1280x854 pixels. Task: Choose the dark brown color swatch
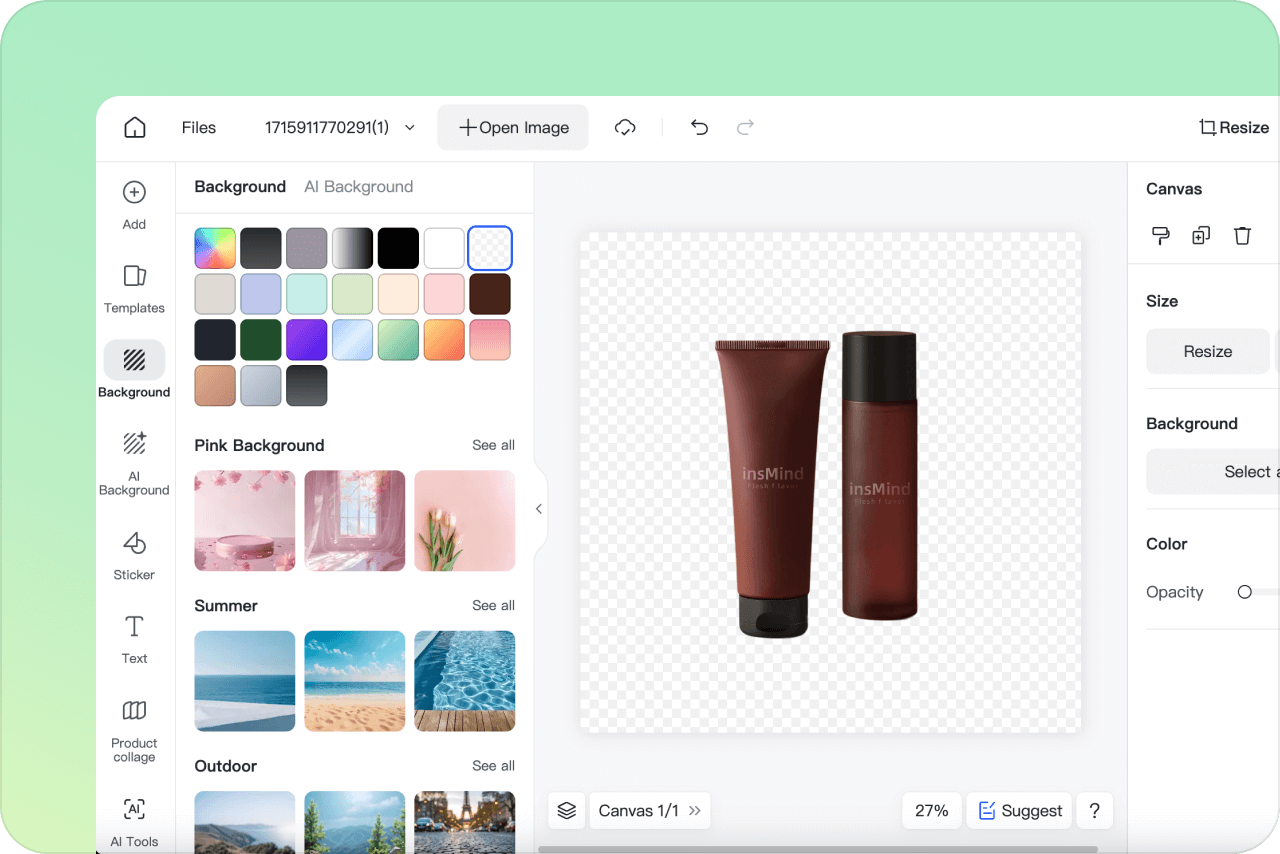tap(490, 294)
